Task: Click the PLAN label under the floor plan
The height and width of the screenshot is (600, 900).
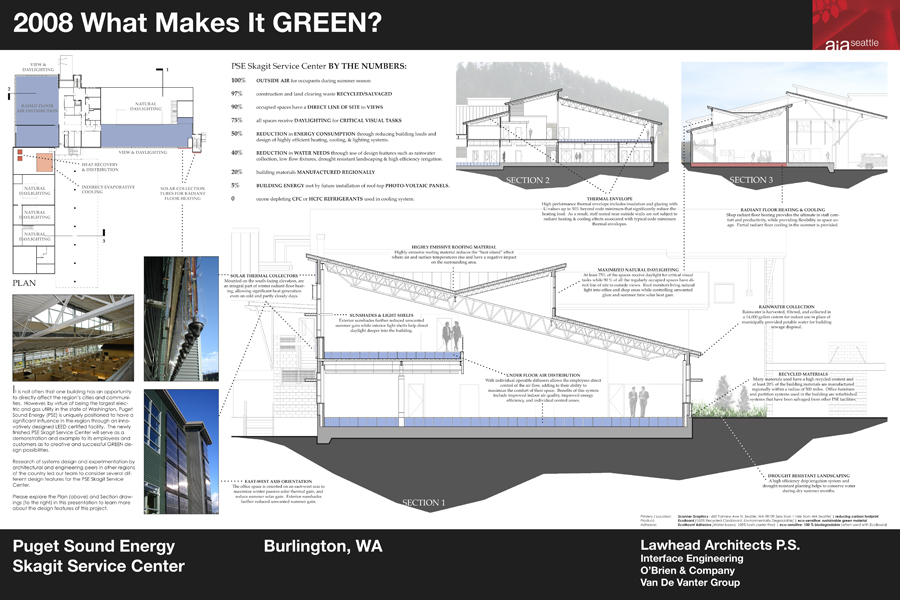Action: click(24, 283)
